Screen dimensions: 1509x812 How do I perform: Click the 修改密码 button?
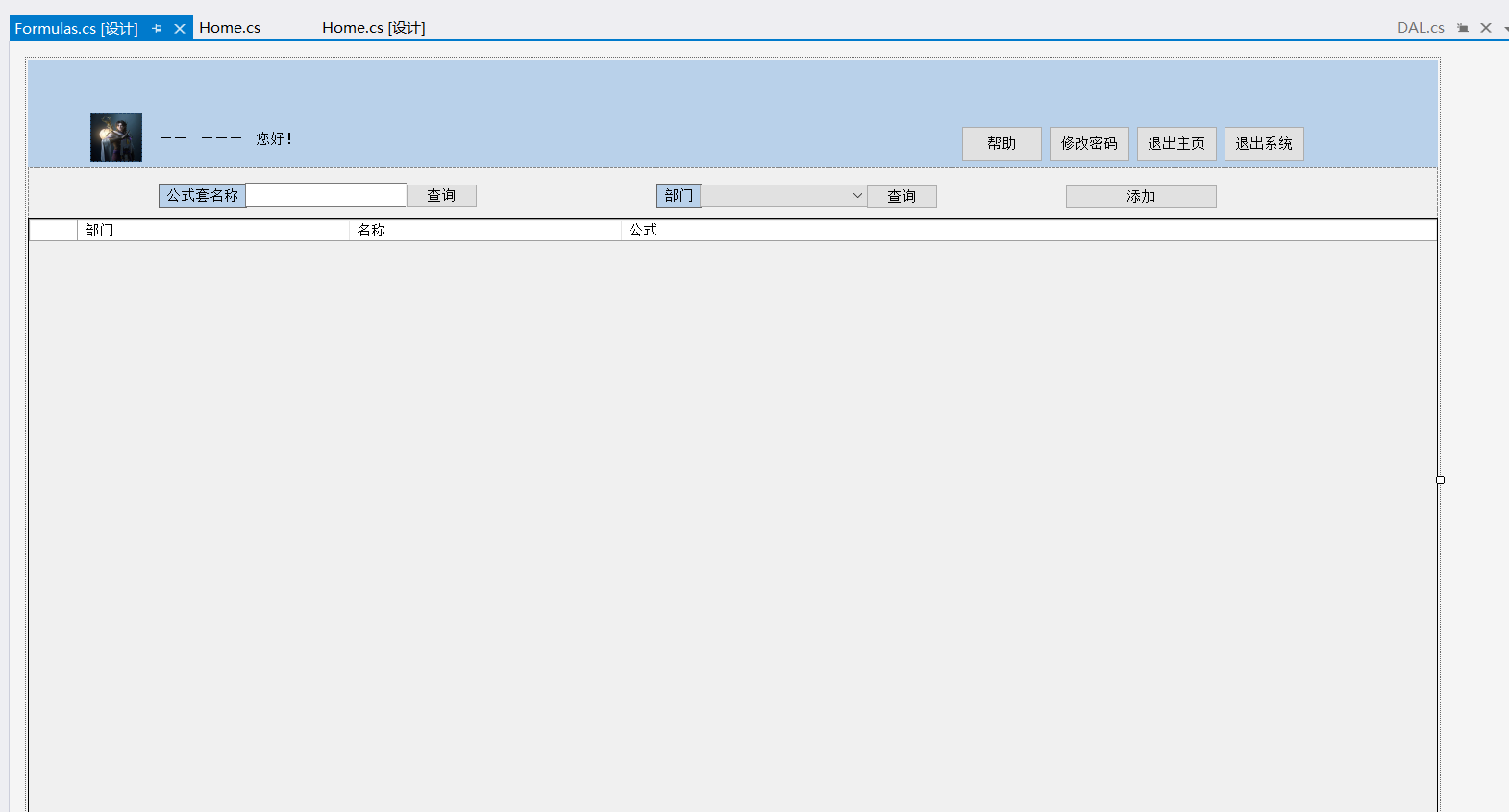click(x=1089, y=144)
